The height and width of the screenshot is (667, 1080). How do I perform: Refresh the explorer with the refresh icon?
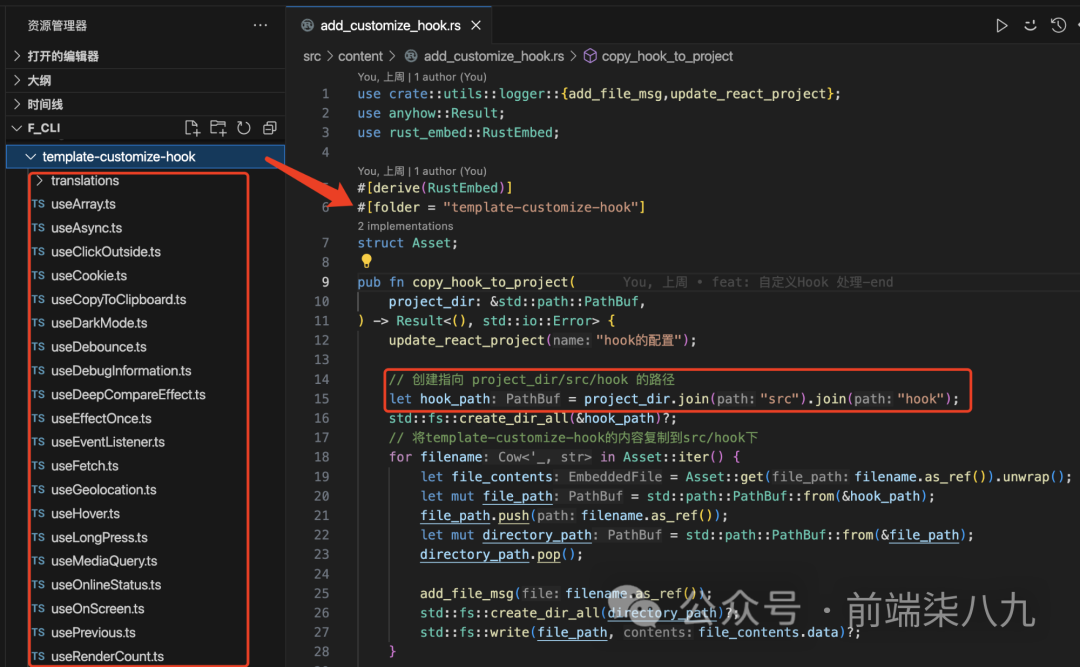pos(244,128)
